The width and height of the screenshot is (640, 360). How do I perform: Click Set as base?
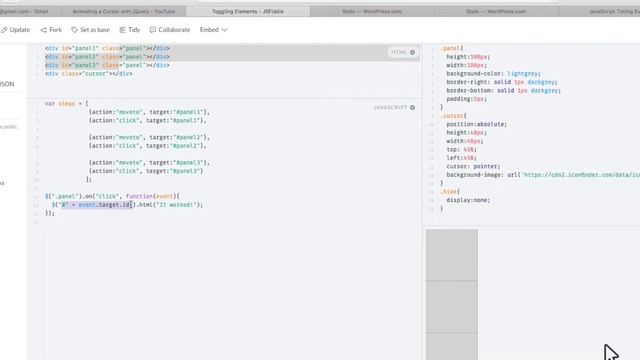click(x=90, y=30)
